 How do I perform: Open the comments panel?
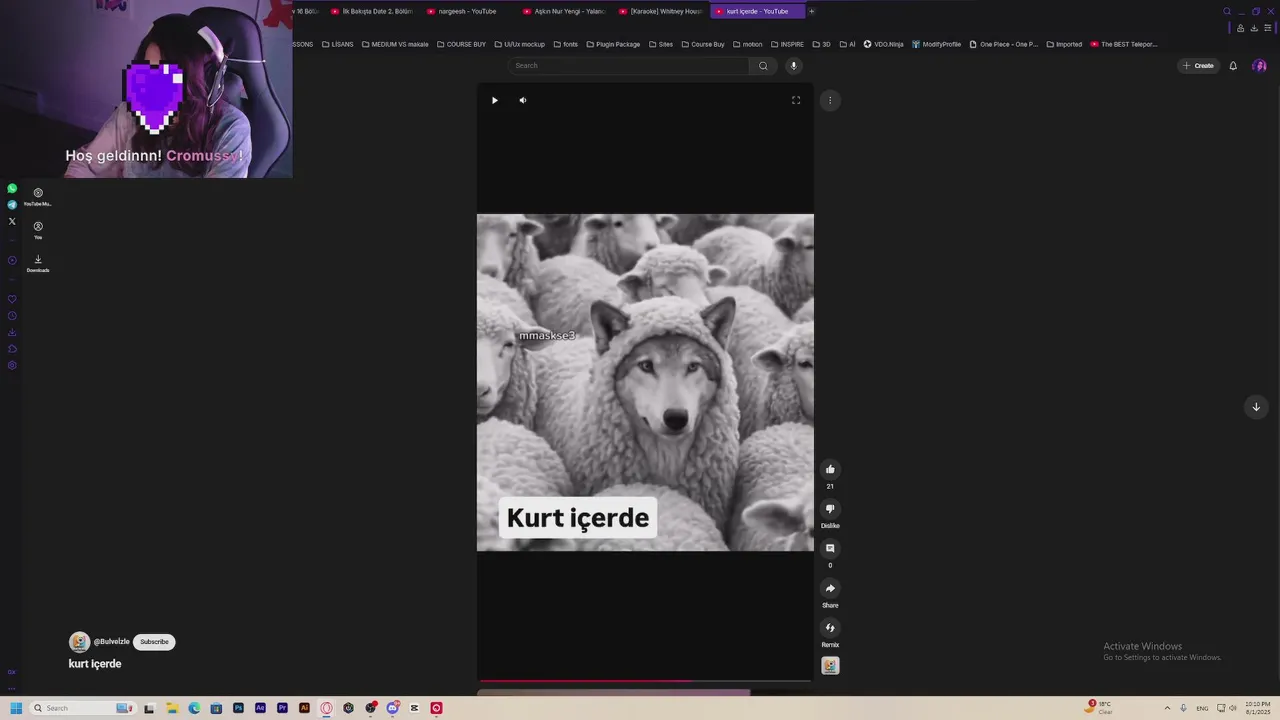pyautogui.click(x=830, y=548)
